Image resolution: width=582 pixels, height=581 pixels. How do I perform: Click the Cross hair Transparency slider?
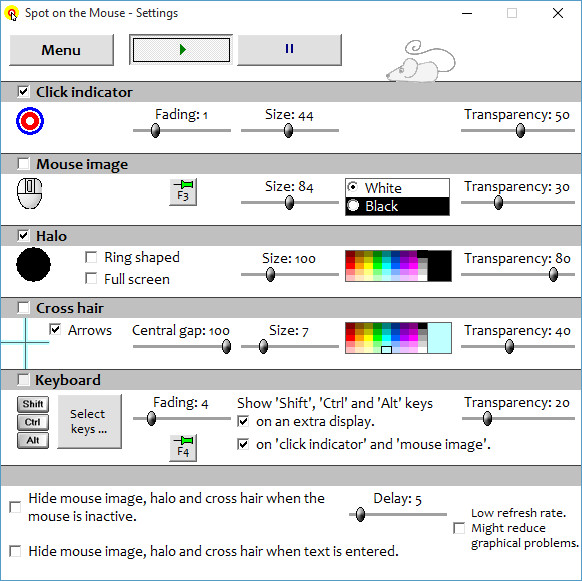tap(518, 347)
